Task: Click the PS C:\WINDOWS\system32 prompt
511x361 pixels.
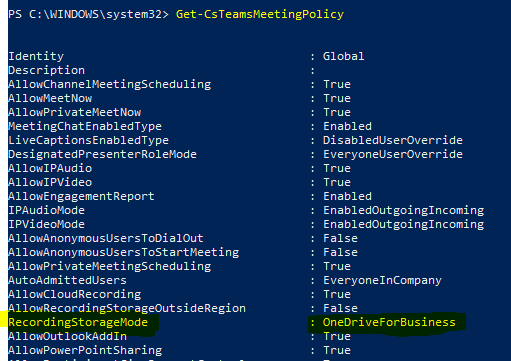Action: pyautogui.click(x=88, y=14)
